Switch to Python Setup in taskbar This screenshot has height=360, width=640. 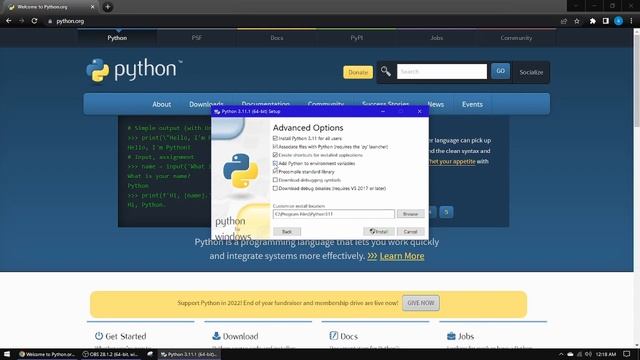click(x=189, y=354)
